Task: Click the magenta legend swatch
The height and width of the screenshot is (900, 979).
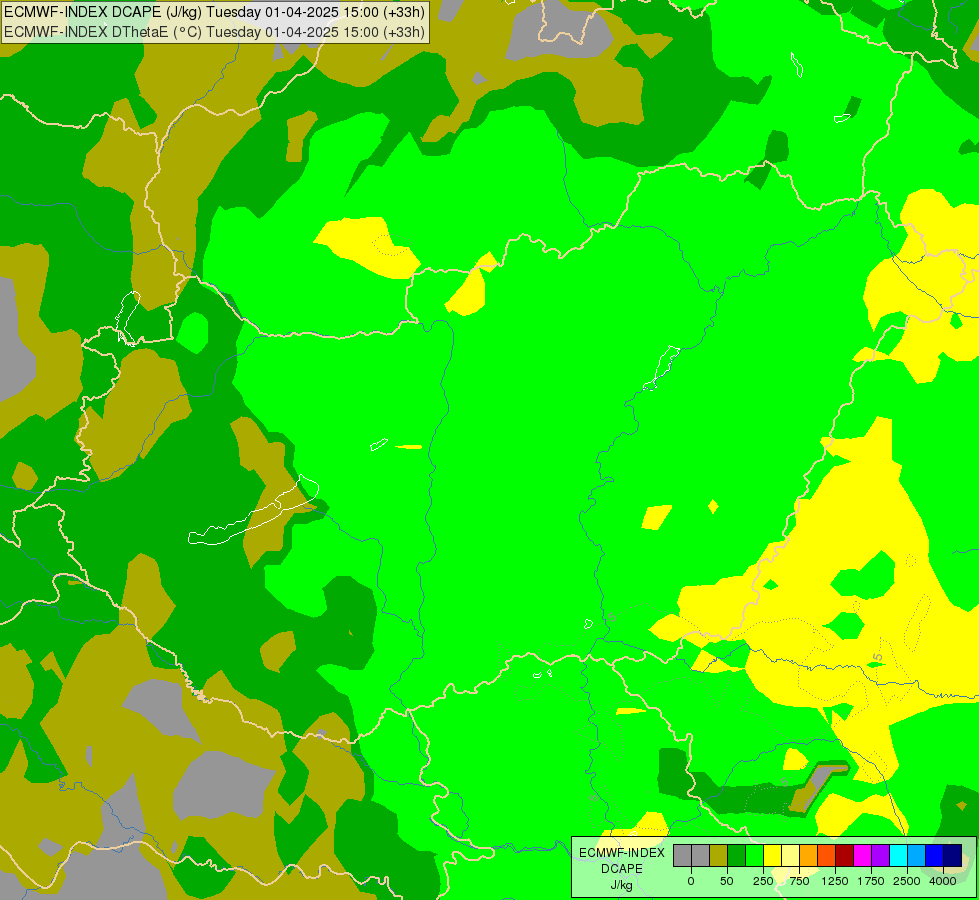Action: (x=862, y=855)
